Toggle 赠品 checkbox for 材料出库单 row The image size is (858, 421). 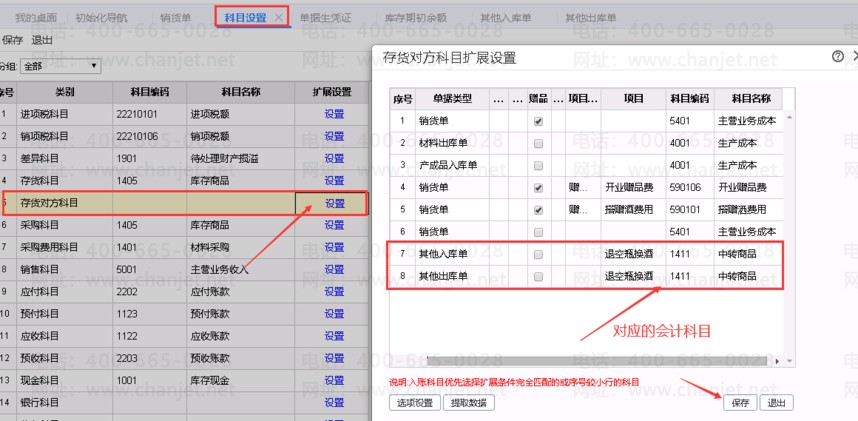click(x=538, y=143)
